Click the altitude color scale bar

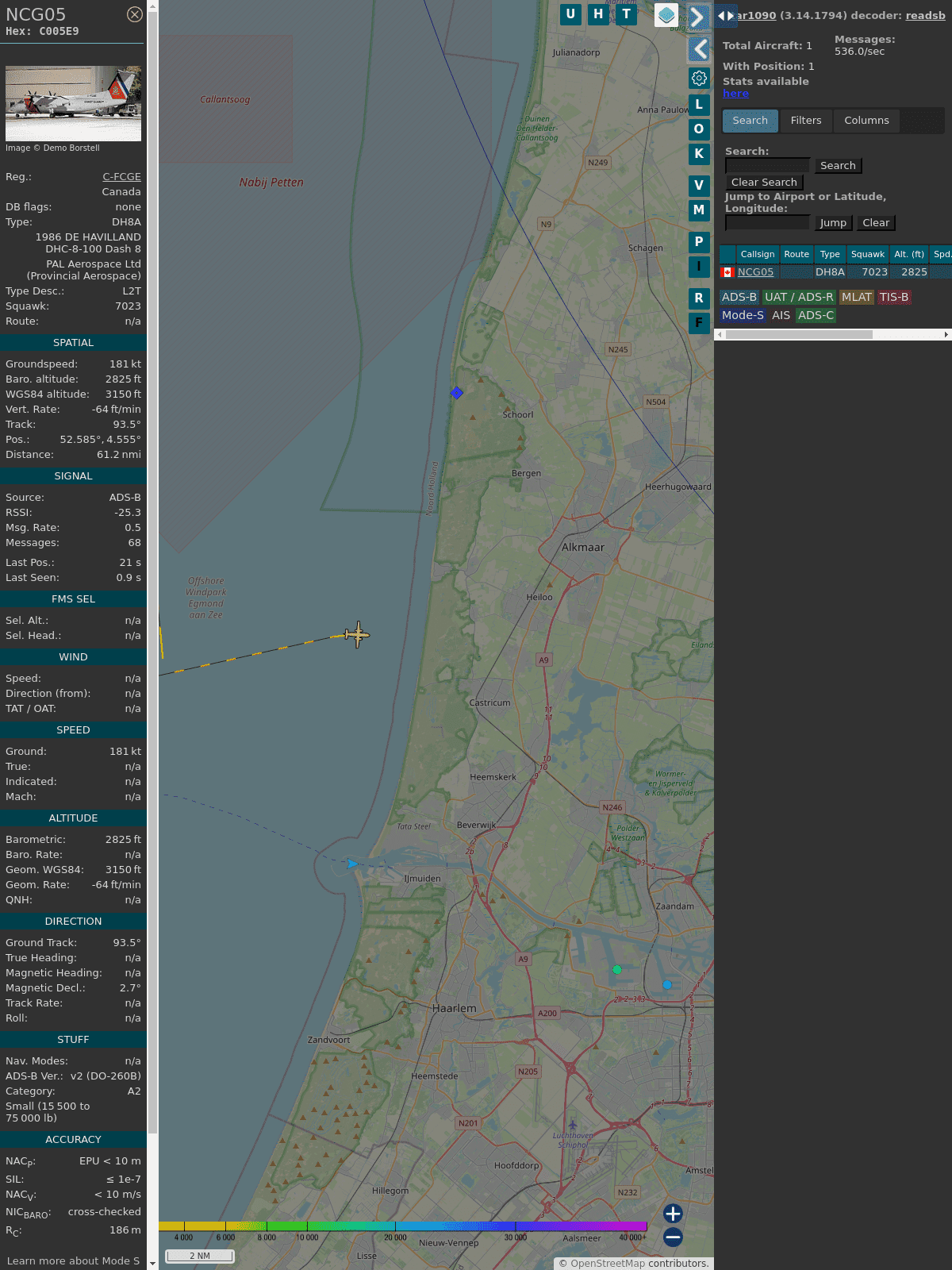[403, 1226]
